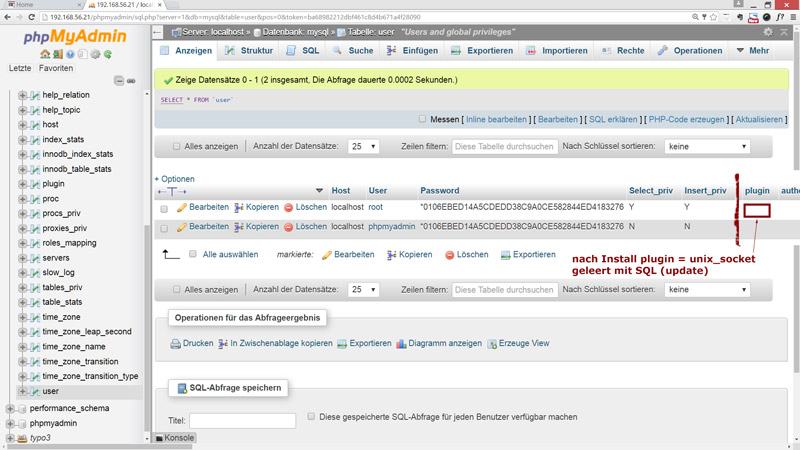Switch to the Struktur tab
Viewport: 800px width, 450px height.
pyautogui.click(x=249, y=51)
